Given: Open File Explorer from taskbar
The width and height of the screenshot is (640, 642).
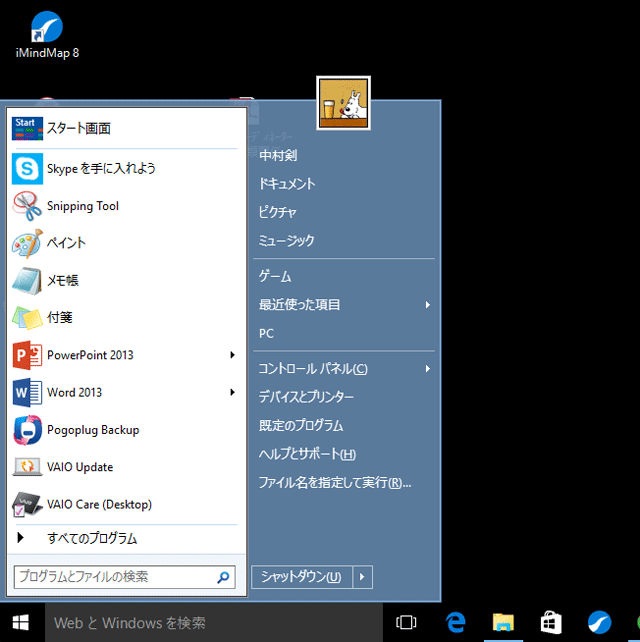Looking at the screenshot, I should coord(503,623).
